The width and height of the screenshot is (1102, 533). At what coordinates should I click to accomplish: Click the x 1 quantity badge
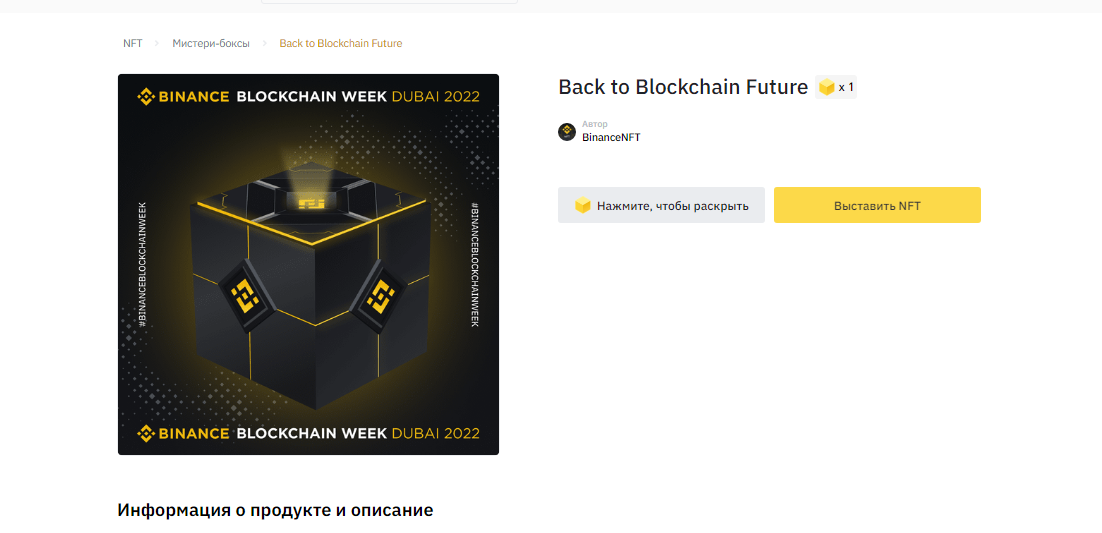tap(836, 88)
